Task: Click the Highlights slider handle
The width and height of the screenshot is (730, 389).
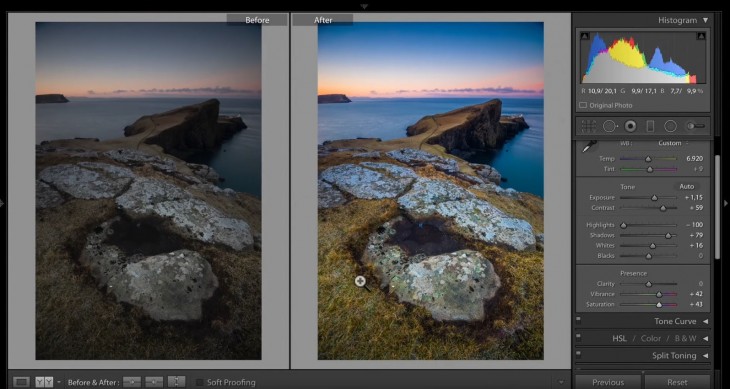Action: (x=623, y=225)
